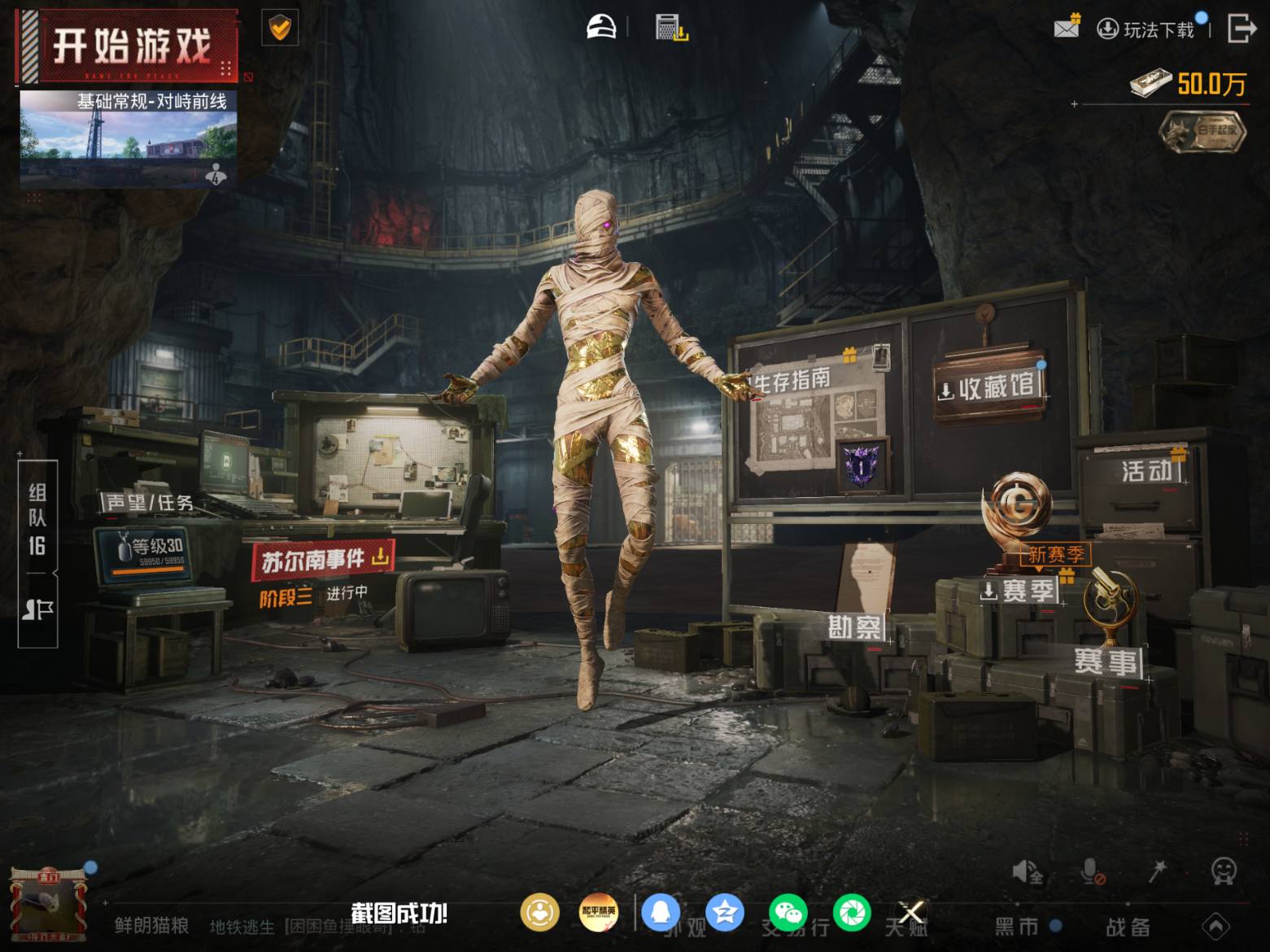Share screenshot to QQ penguin icon
This screenshot has height=952, width=1270.
click(661, 913)
